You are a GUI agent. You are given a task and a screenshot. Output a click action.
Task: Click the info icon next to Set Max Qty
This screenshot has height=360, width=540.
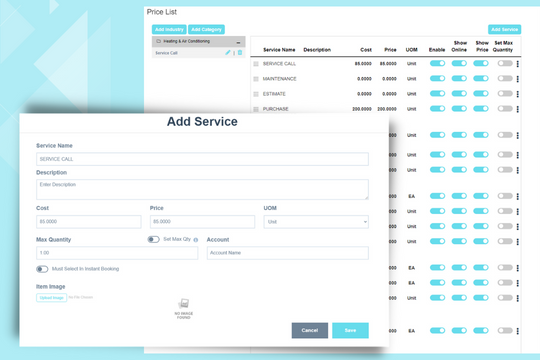(x=196, y=240)
